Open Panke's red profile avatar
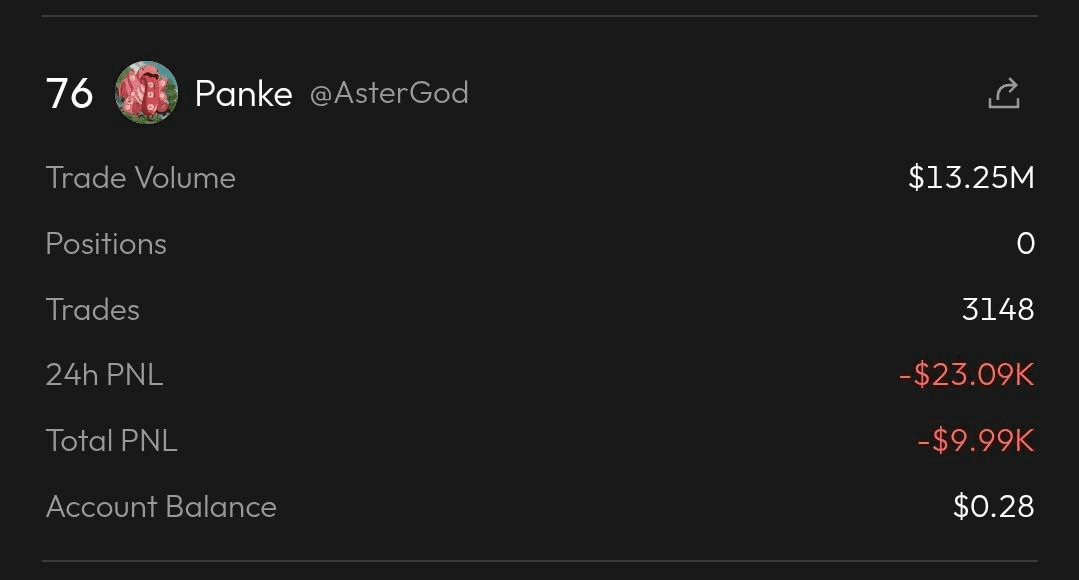 (x=147, y=93)
